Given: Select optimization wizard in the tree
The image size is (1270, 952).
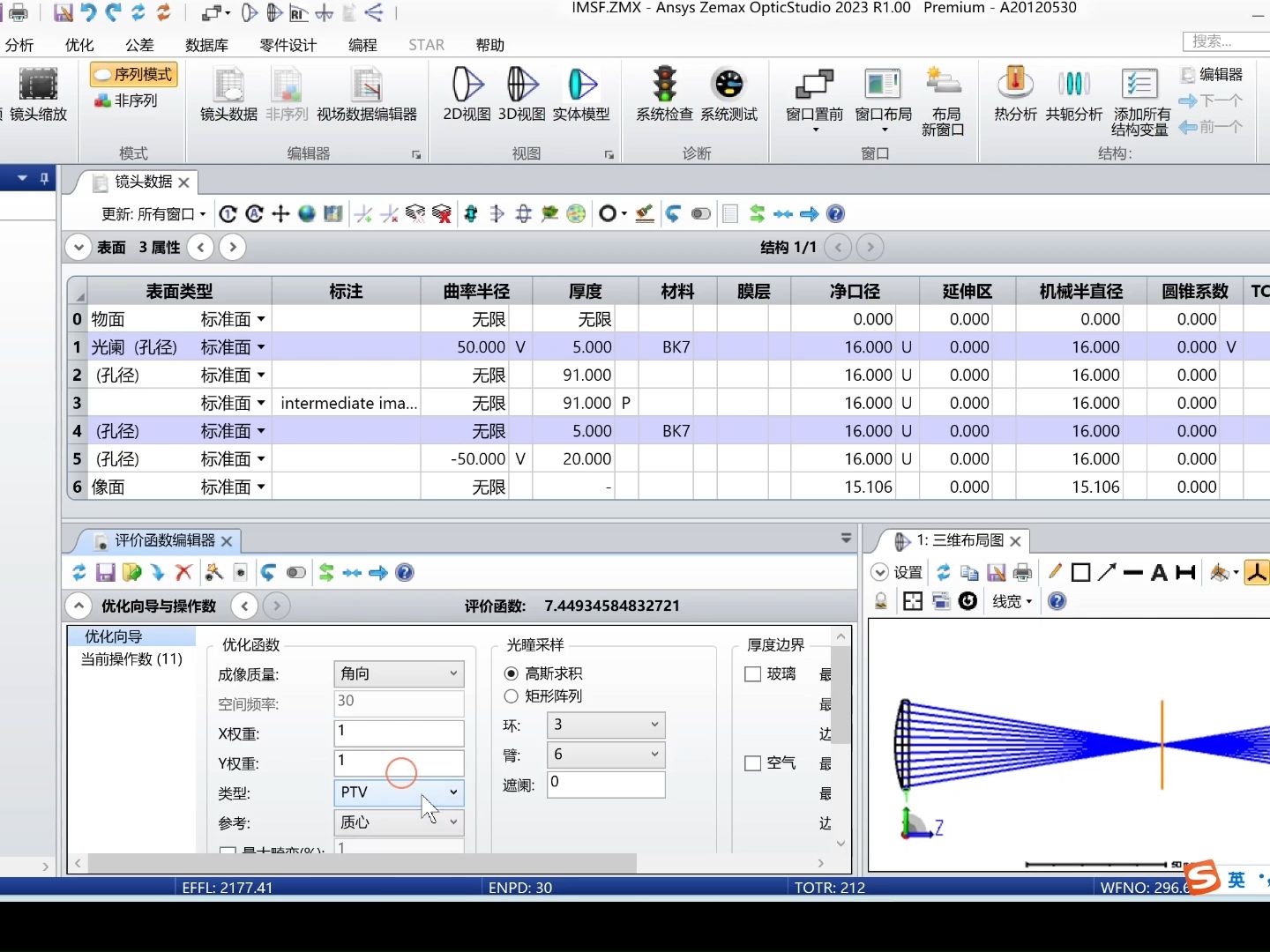Looking at the screenshot, I should [113, 636].
